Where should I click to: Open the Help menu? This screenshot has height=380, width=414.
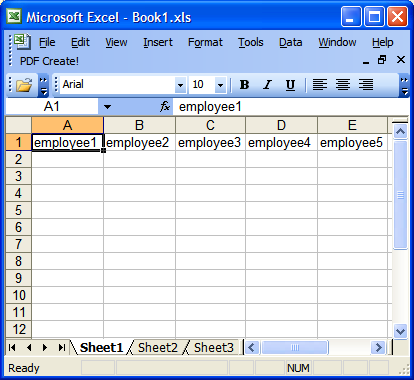click(x=383, y=42)
